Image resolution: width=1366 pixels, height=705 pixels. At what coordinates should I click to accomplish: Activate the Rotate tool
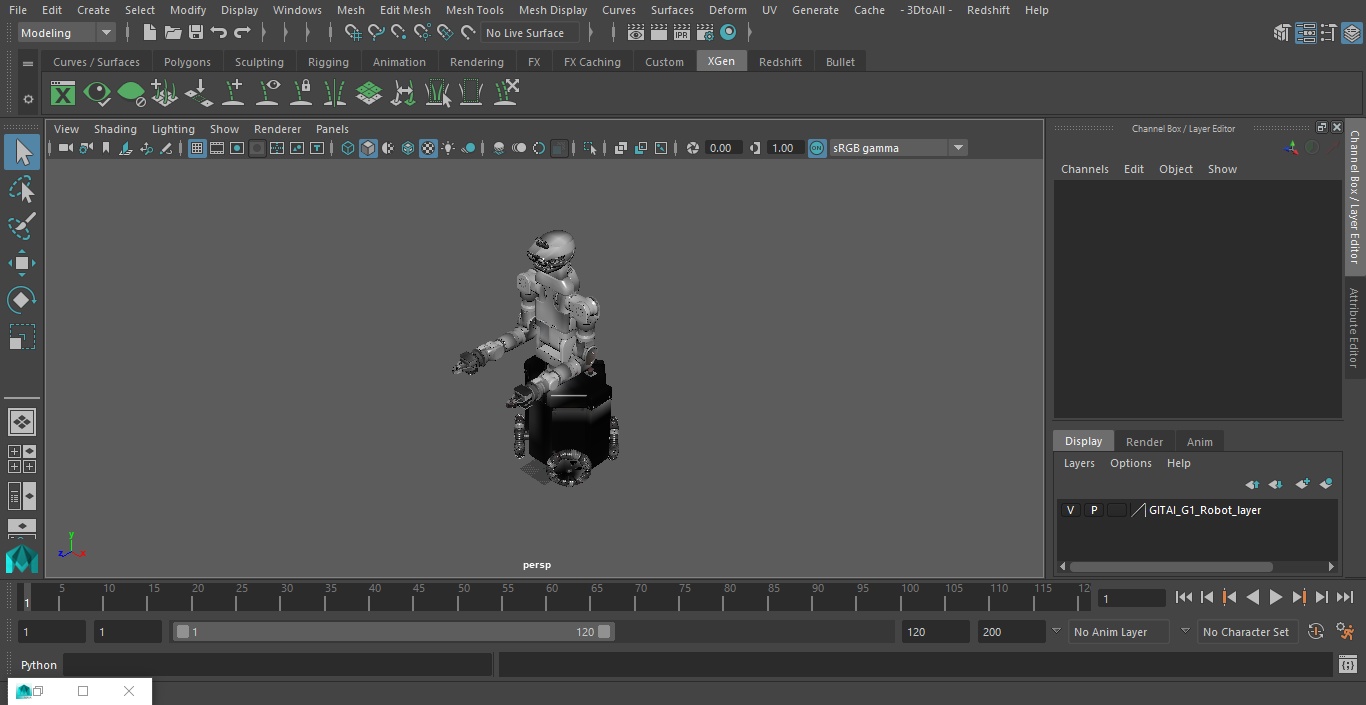click(22, 300)
